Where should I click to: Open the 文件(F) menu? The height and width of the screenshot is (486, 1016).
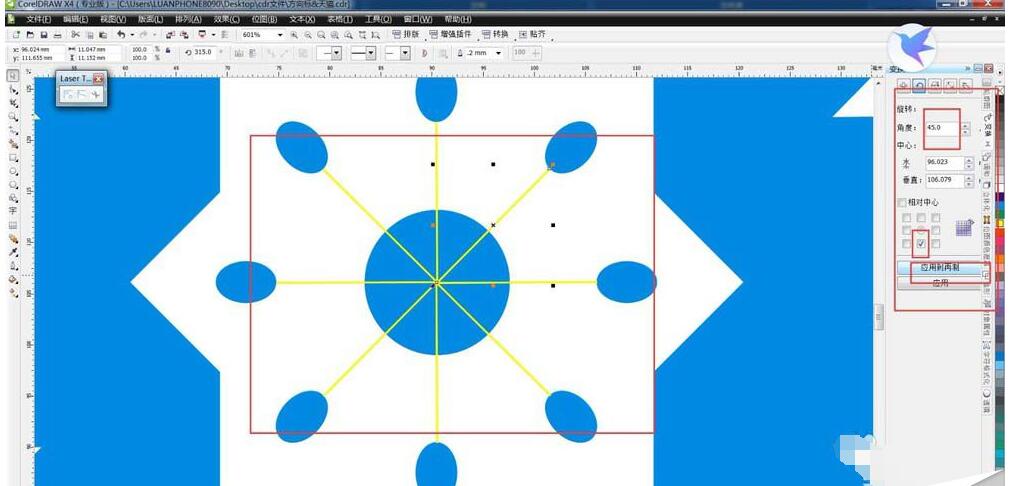tap(38, 19)
